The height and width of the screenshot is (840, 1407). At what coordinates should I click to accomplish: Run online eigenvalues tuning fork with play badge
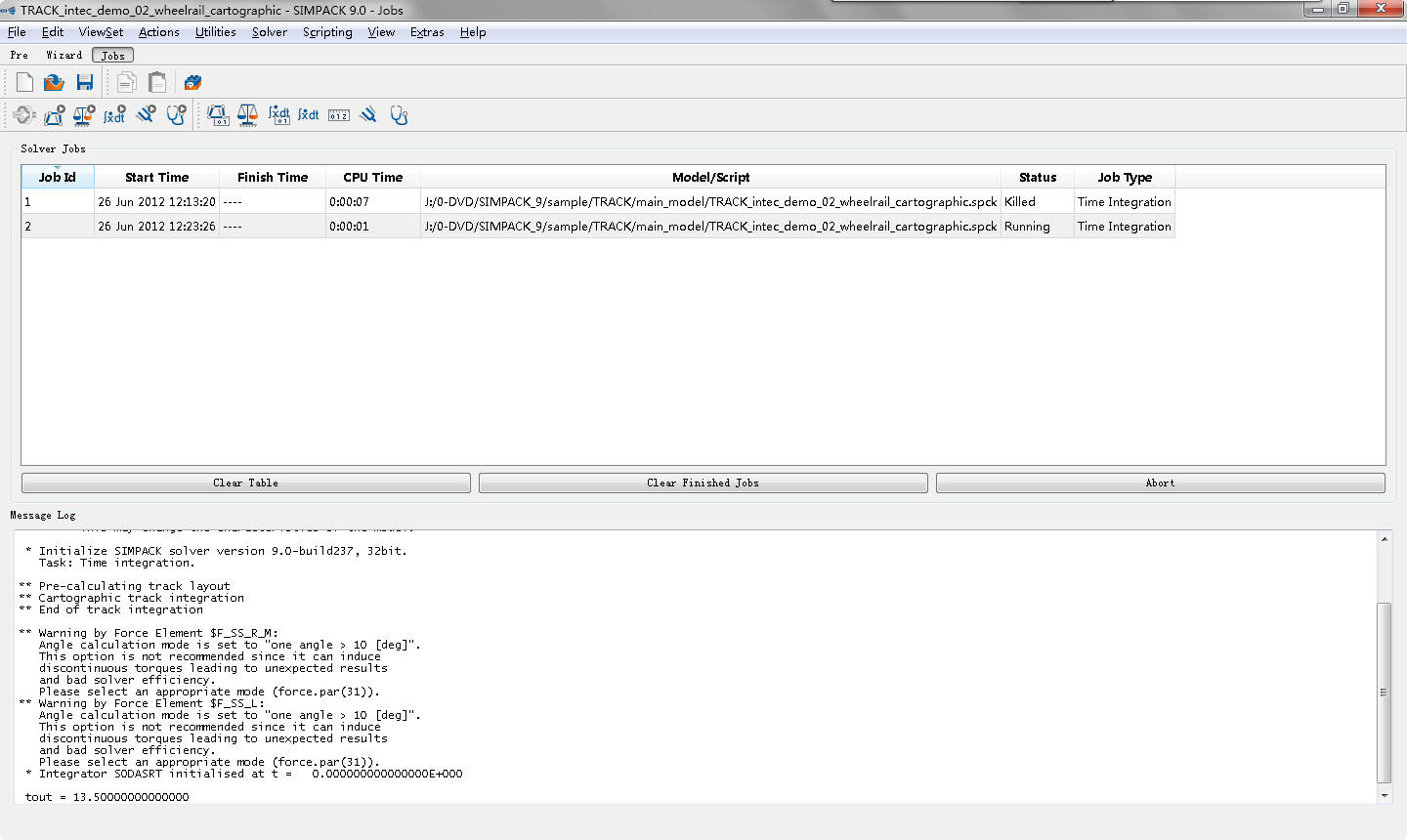point(146,115)
